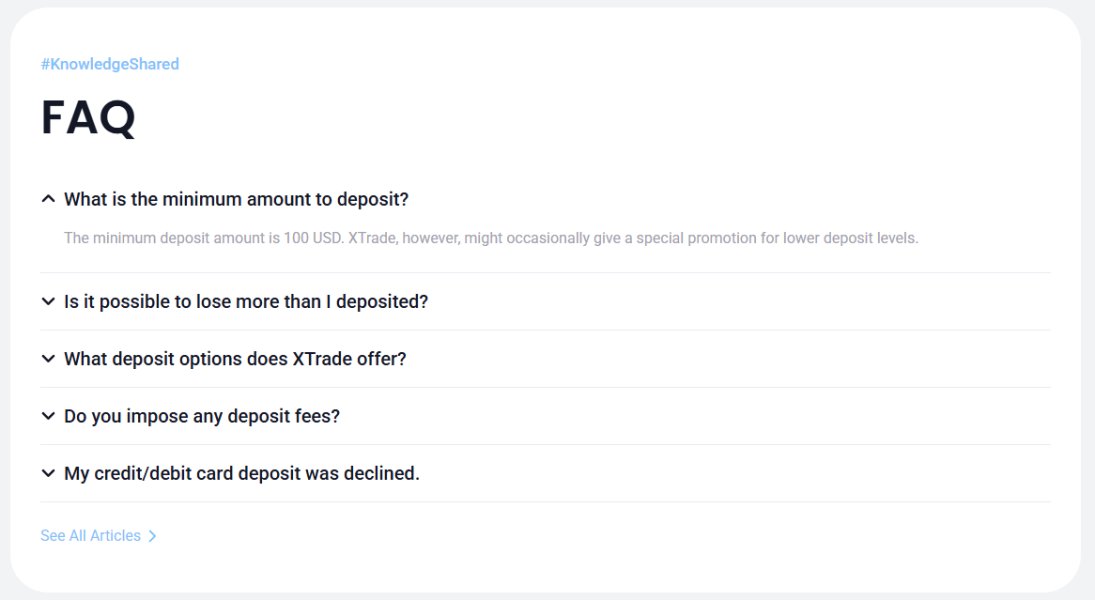Click the right arrow after See All Articles
This screenshot has height=600, width=1095.
[152, 536]
